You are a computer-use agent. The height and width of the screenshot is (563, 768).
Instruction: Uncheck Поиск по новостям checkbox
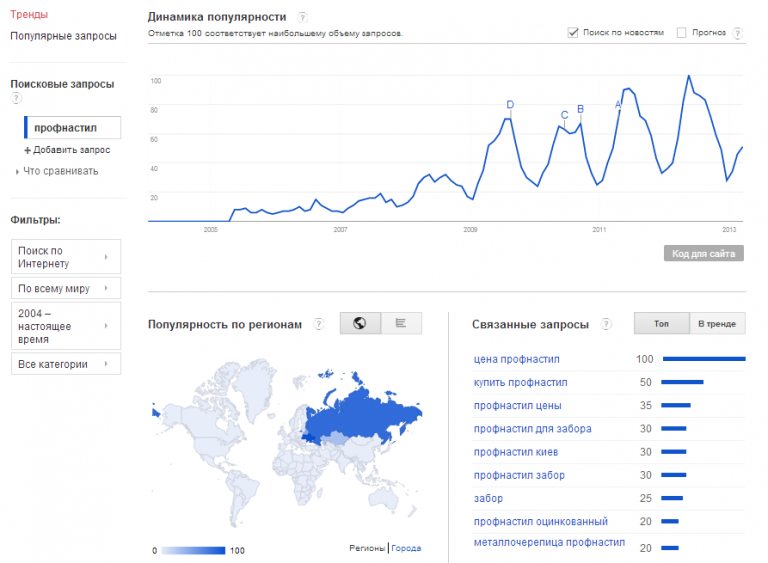(x=573, y=32)
